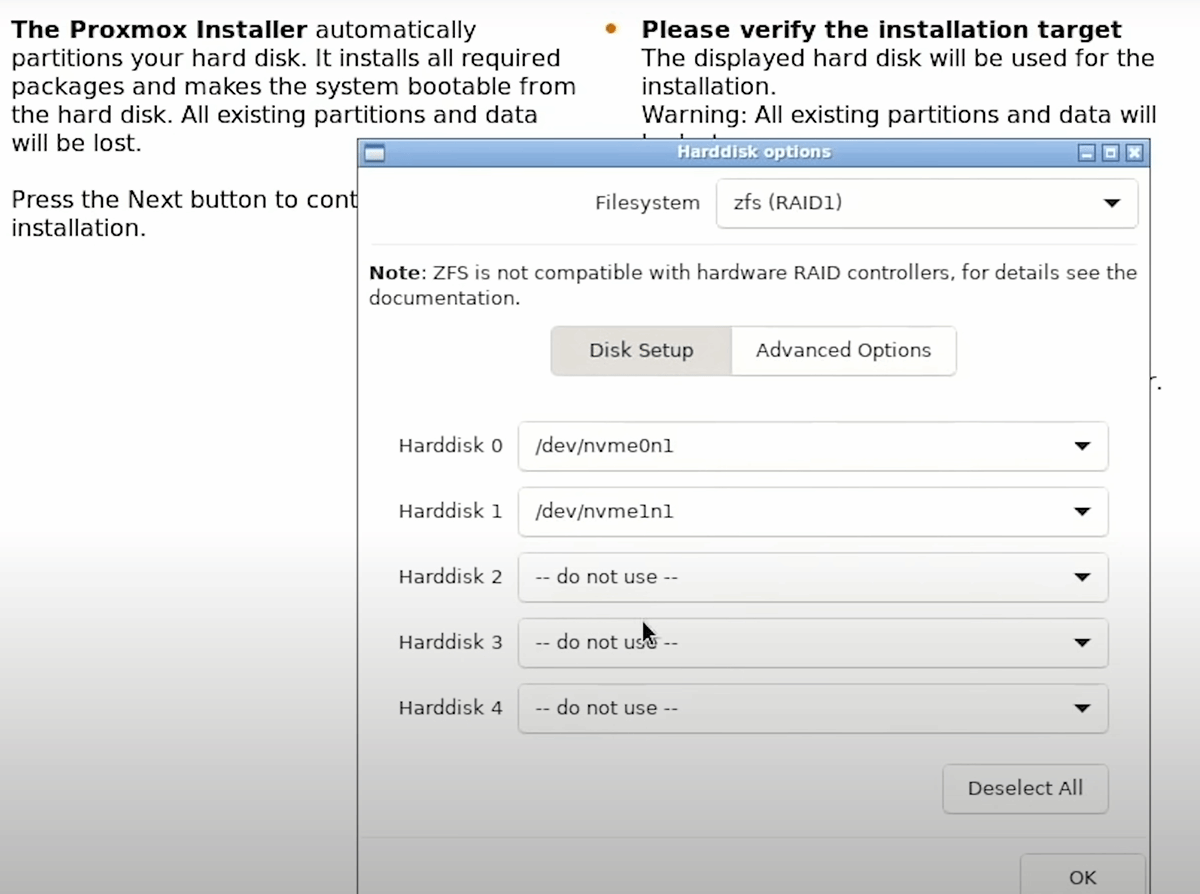Close the Harddisk options dialog

pyautogui.click(x=1133, y=153)
